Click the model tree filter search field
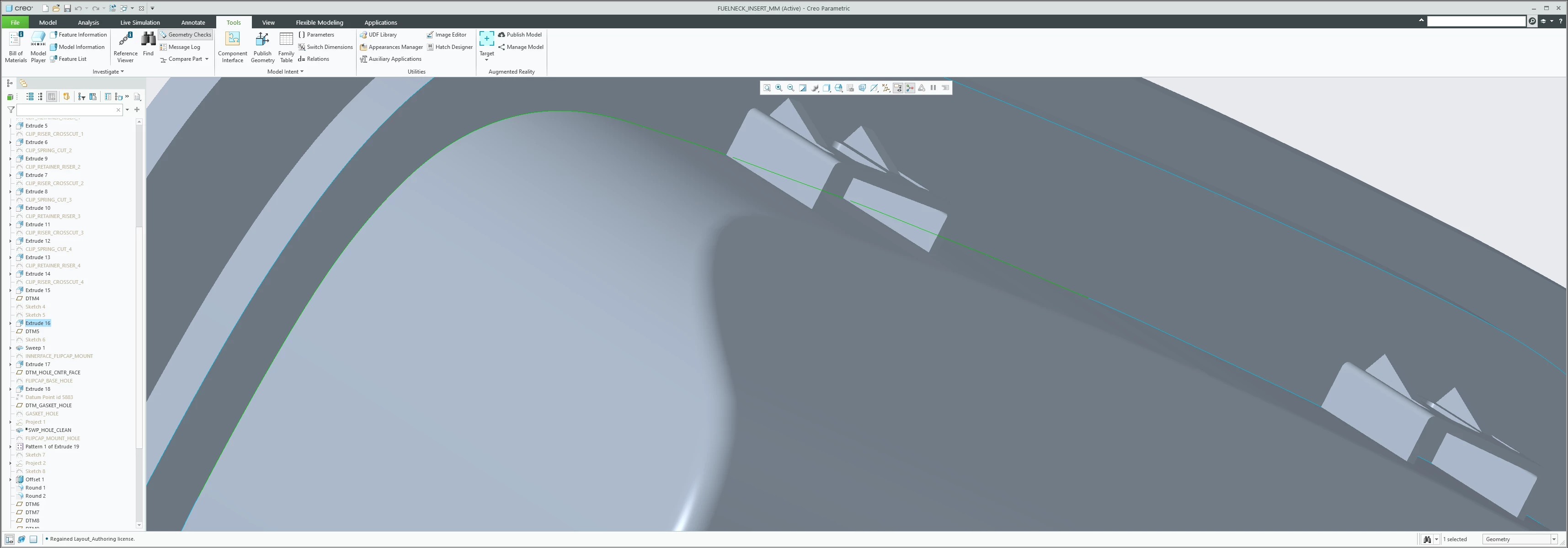The image size is (1568, 548). [67, 110]
